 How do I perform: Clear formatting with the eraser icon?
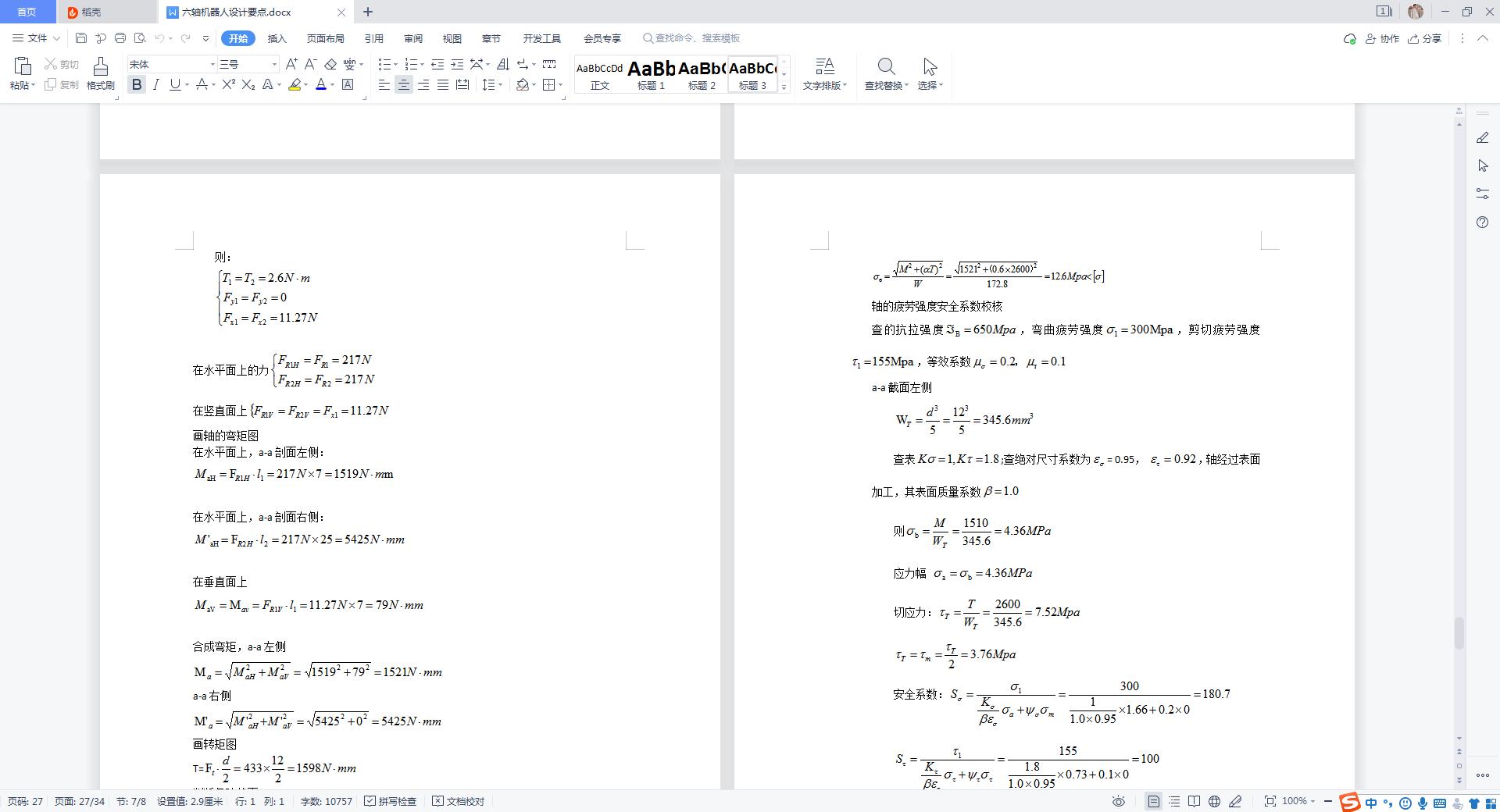pos(330,64)
